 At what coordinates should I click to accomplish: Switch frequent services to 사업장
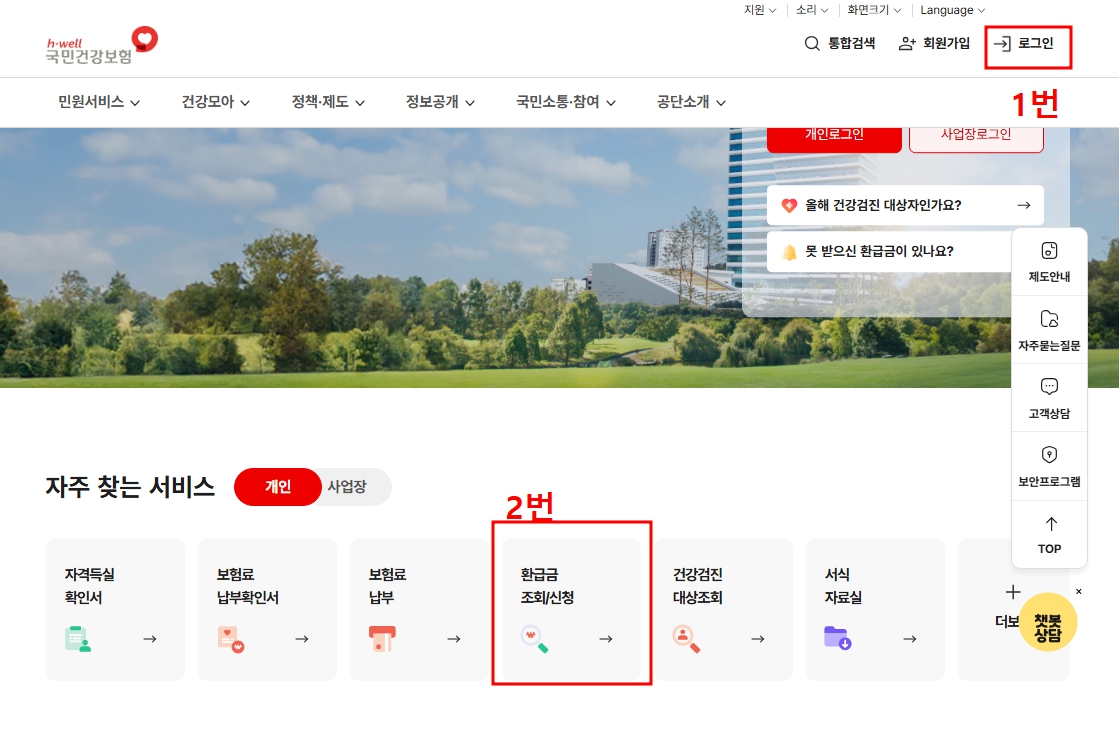coord(348,487)
